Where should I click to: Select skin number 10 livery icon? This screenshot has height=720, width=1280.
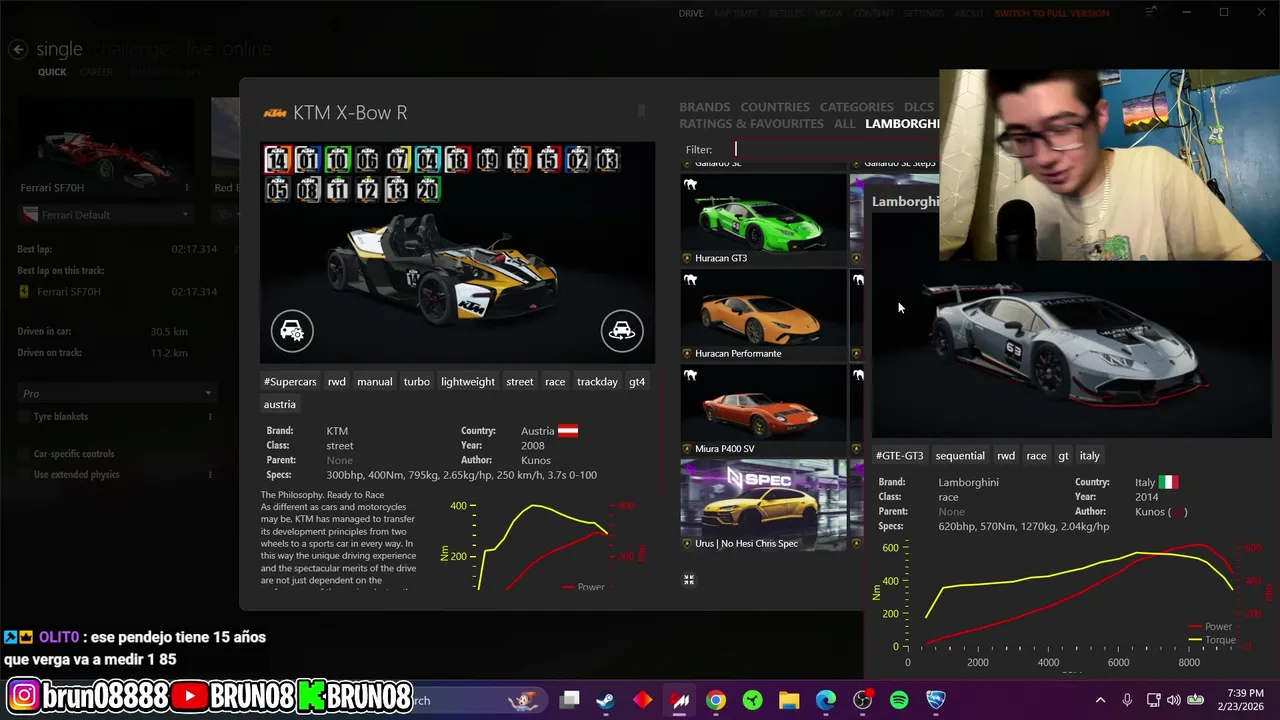pyautogui.click(x=337, y=160)
